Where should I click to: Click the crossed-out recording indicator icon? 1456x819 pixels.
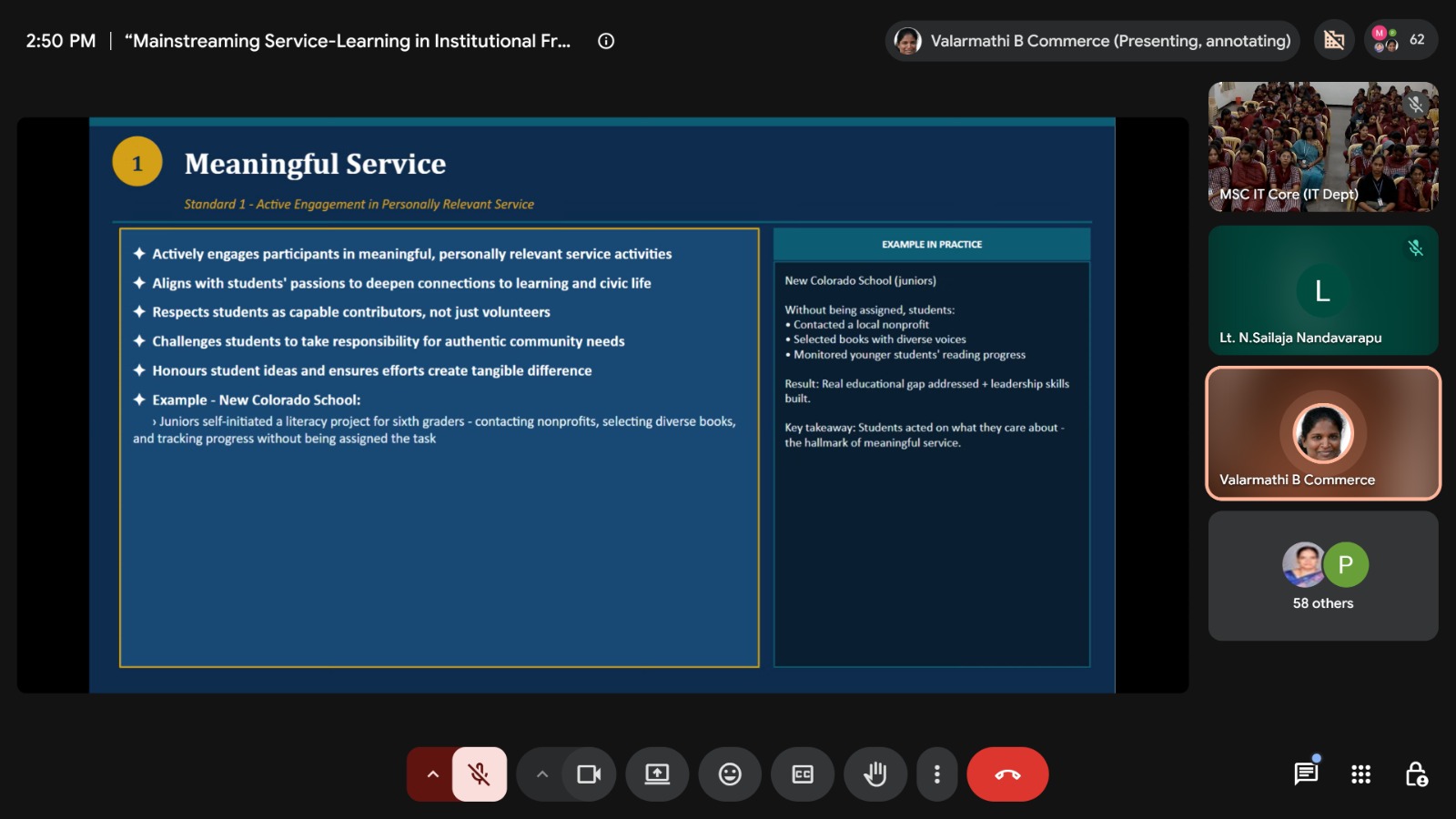pos(1334,40)
